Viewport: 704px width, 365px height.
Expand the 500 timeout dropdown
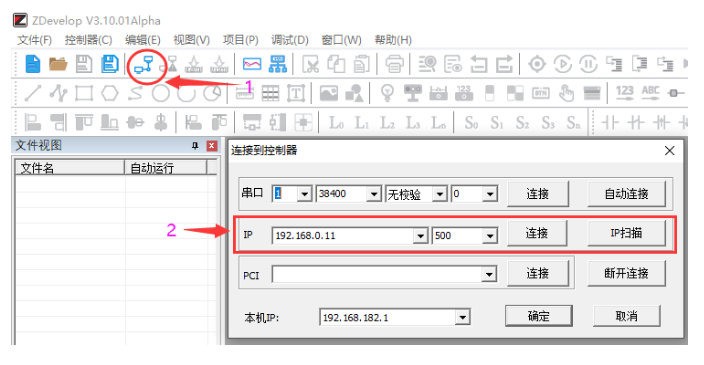point(490,235)
